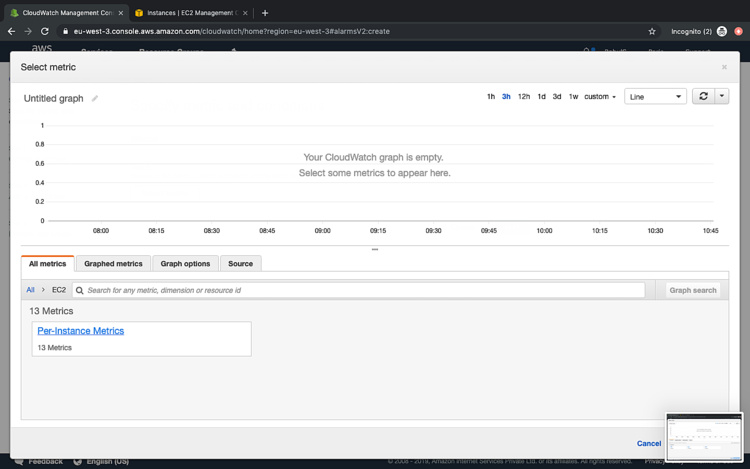This screenshot has height=469, width=750.
Task: Open the Per-Instance Metrics link
Action: [x=80, y=331]
